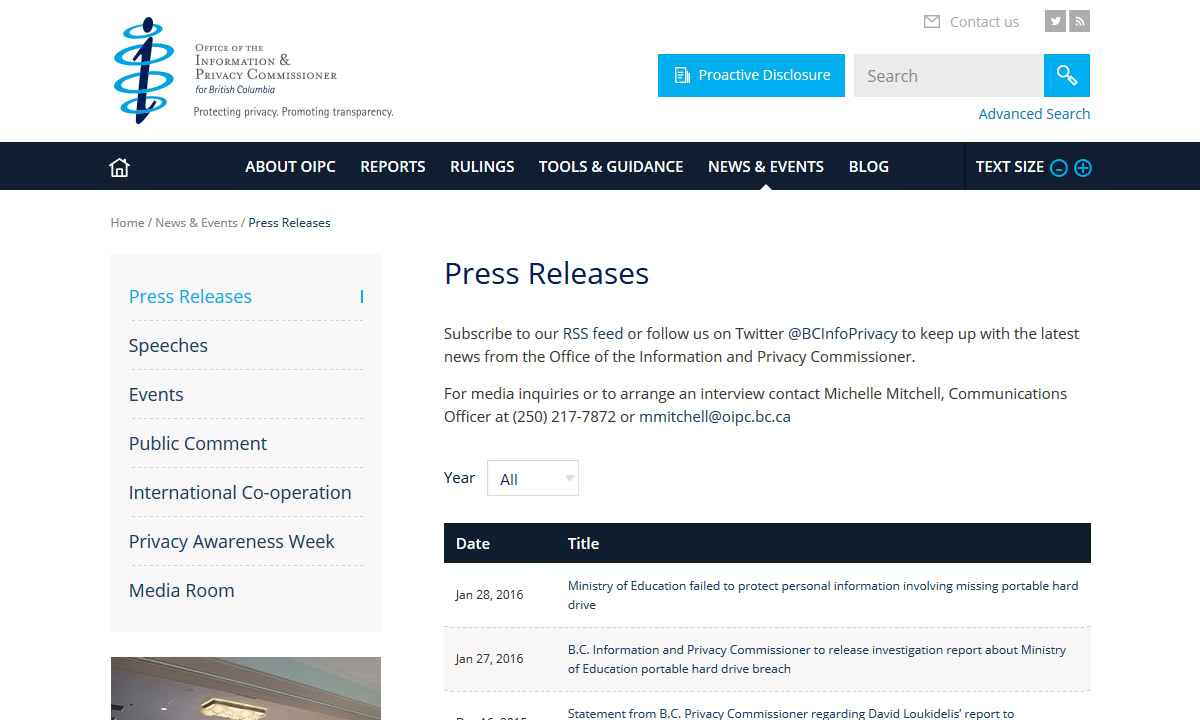
Task: Open the Jan 27 investigation report release
Action: coord(817,659)
